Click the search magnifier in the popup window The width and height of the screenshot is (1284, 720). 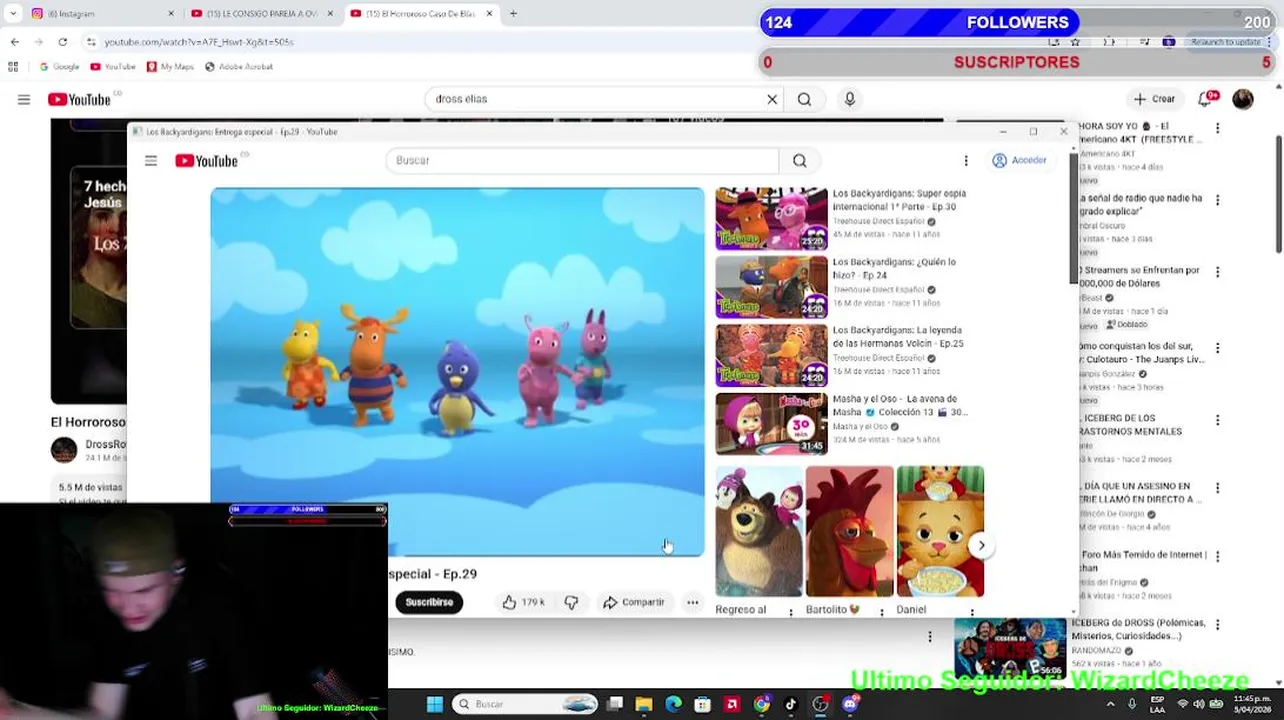pos(800,161)
